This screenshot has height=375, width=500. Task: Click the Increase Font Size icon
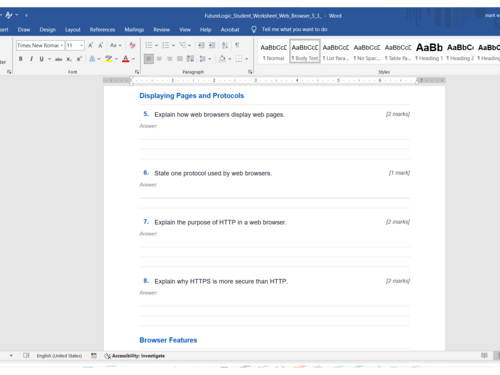point(90,45)
